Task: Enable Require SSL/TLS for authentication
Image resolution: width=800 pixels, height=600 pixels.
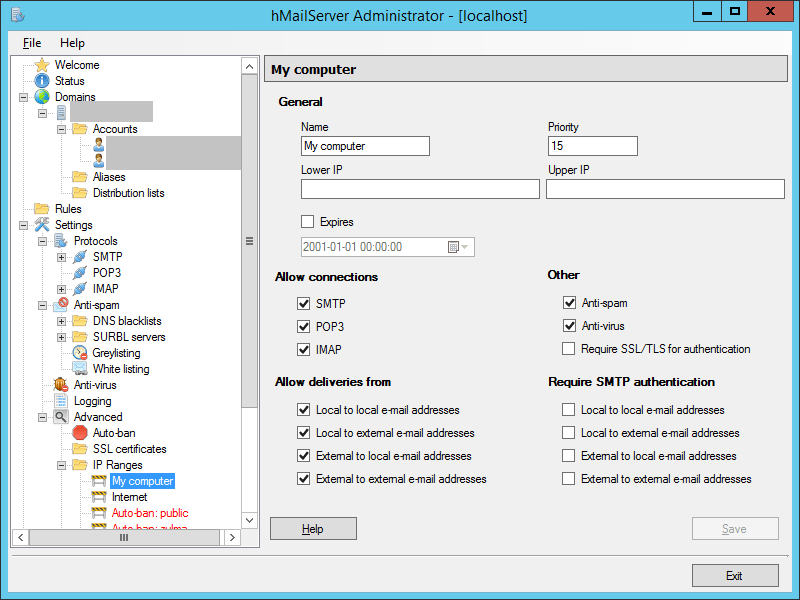Action: [x=568, y=348]
